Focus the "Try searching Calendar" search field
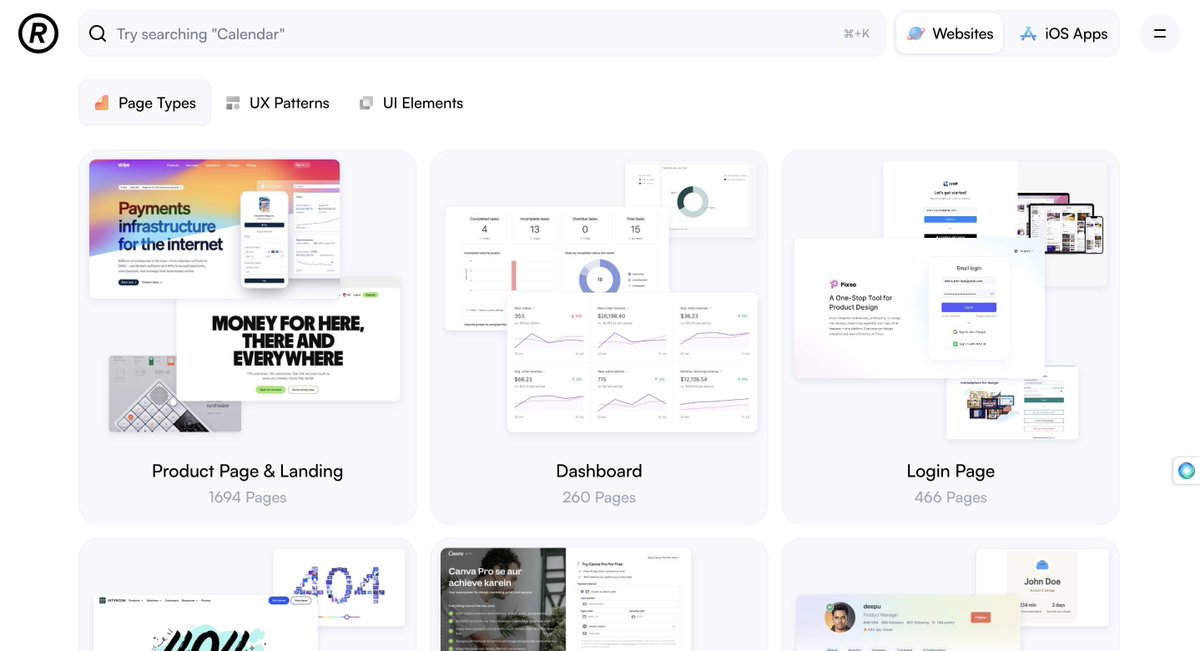 (480, 34)
